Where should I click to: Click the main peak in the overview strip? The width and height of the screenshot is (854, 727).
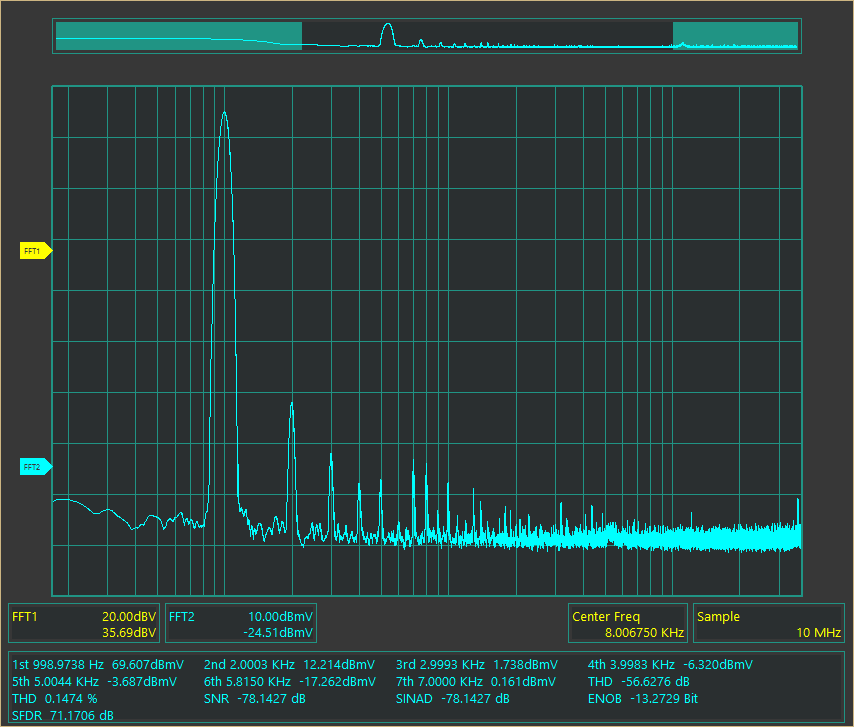pos(387,34)
